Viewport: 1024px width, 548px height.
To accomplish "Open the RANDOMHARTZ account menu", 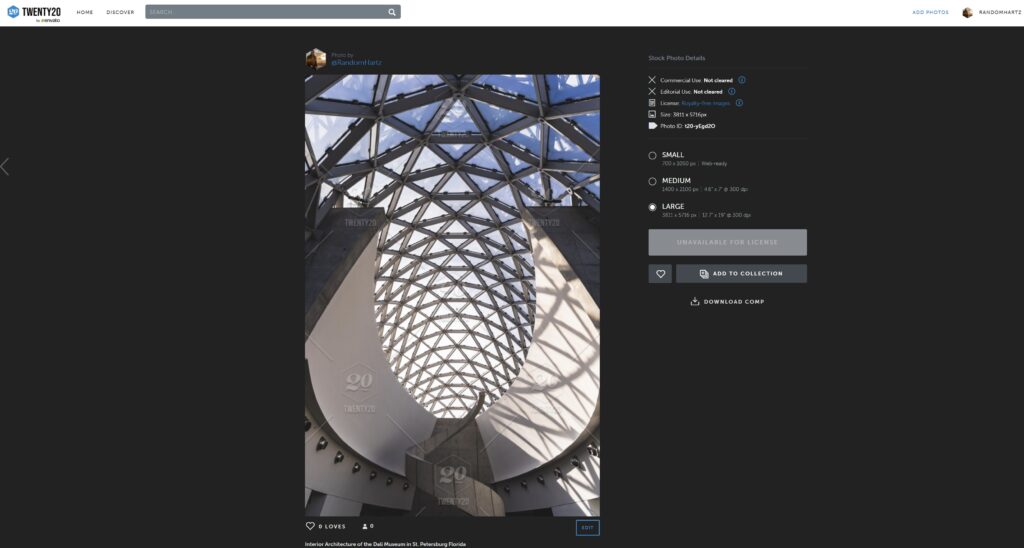I will coord(1000,12).
